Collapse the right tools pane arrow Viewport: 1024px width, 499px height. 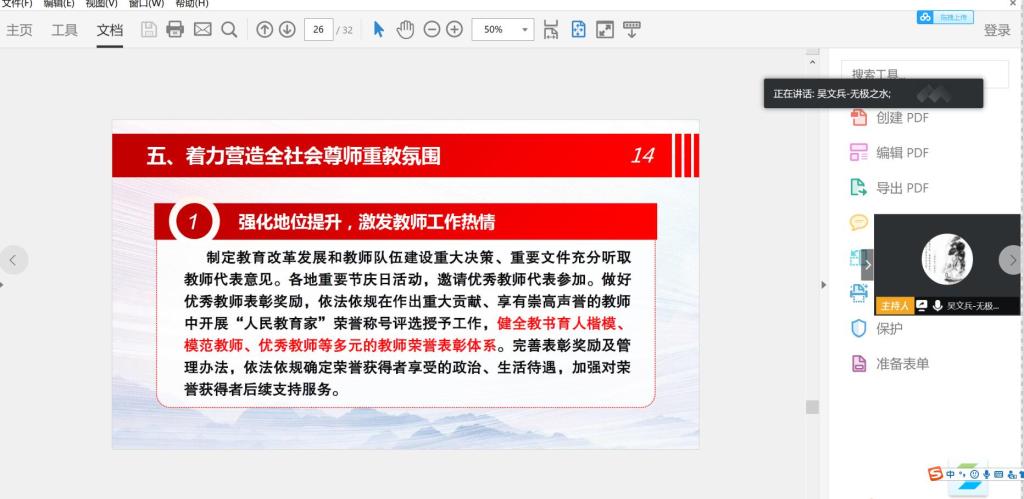click(824, 285)
